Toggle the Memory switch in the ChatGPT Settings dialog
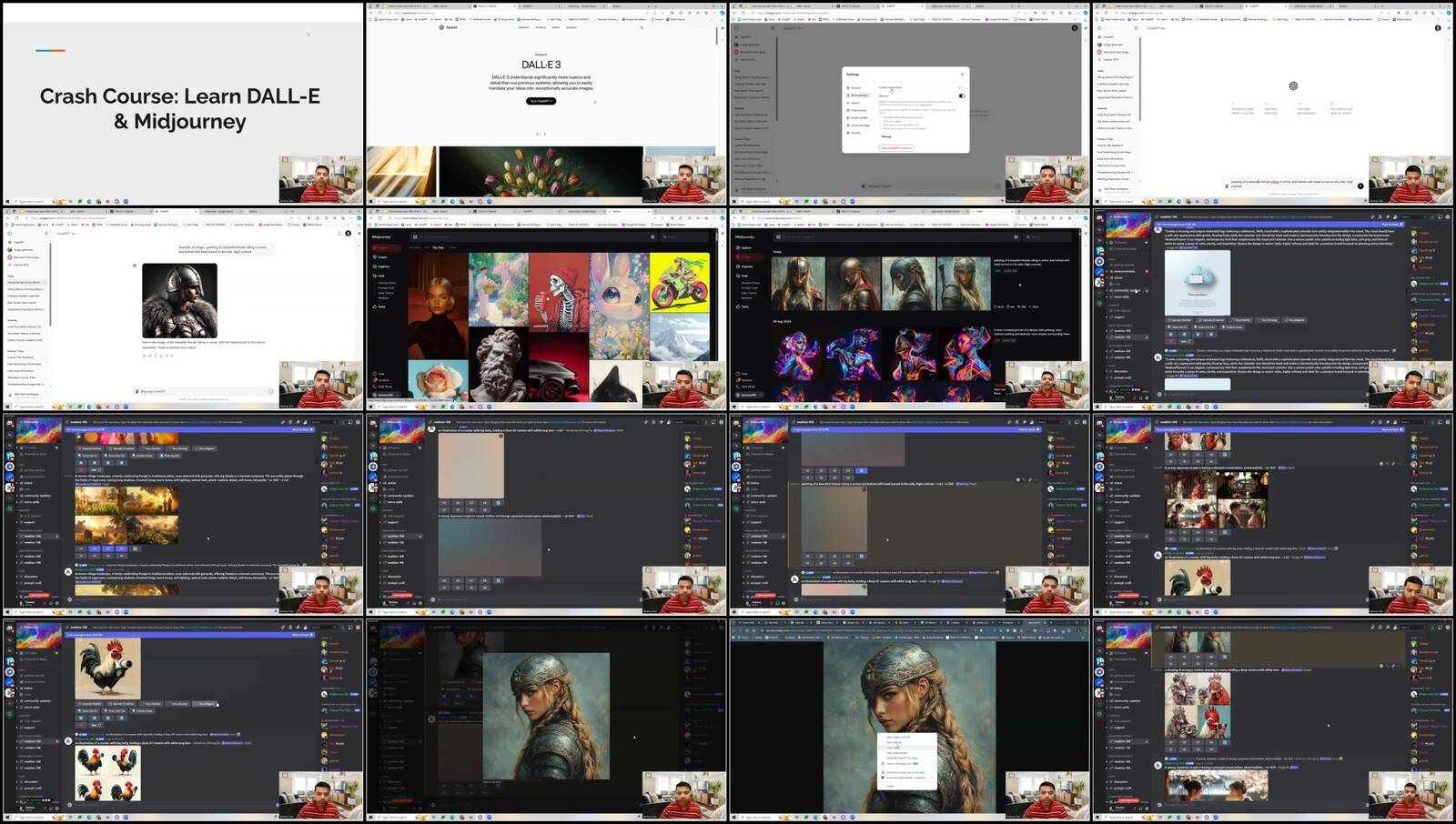 coord(961,95)
